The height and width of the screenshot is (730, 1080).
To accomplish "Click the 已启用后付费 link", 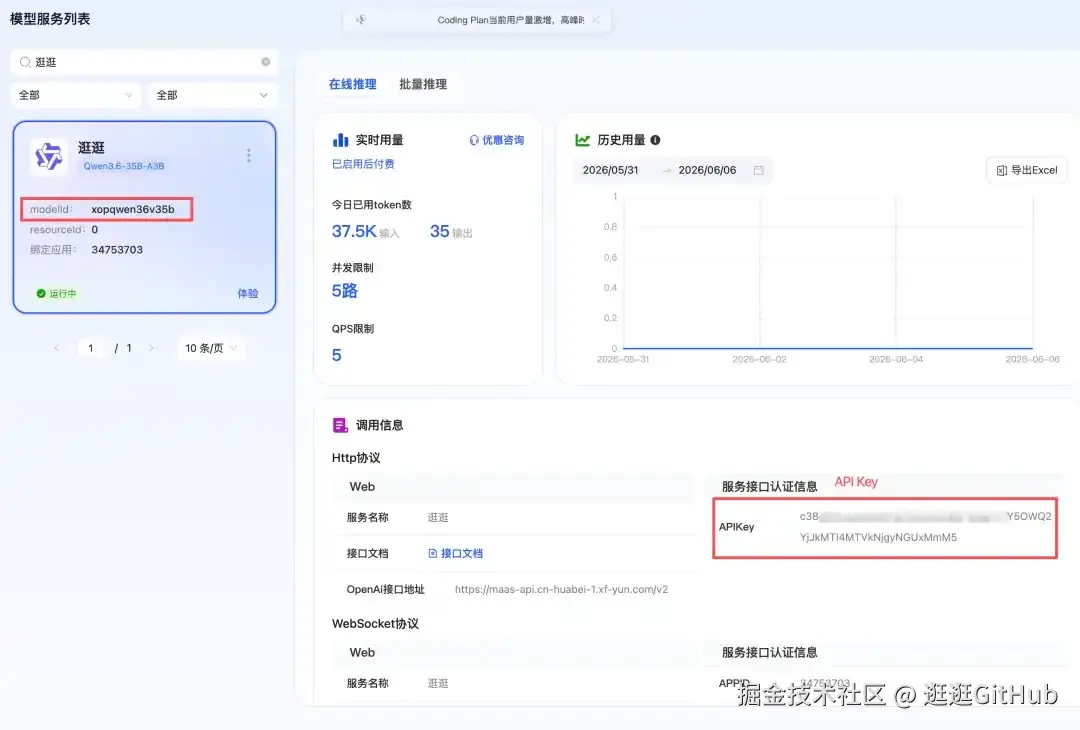I will (363, 164).
